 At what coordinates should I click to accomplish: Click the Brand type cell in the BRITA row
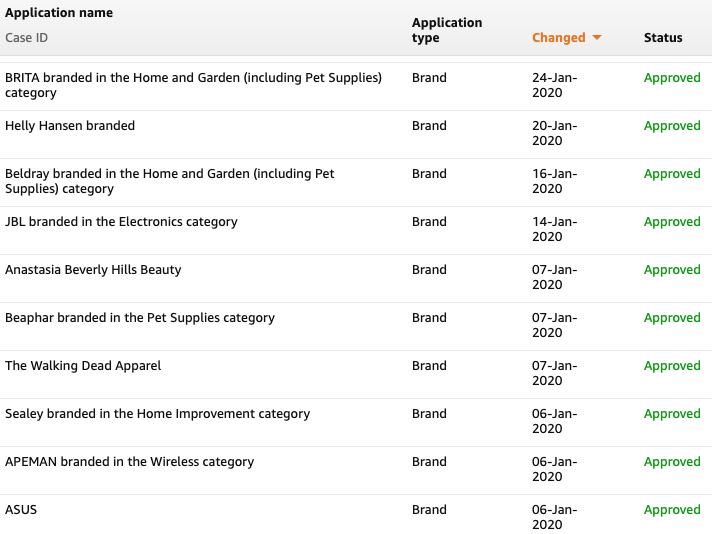(429, 78)
